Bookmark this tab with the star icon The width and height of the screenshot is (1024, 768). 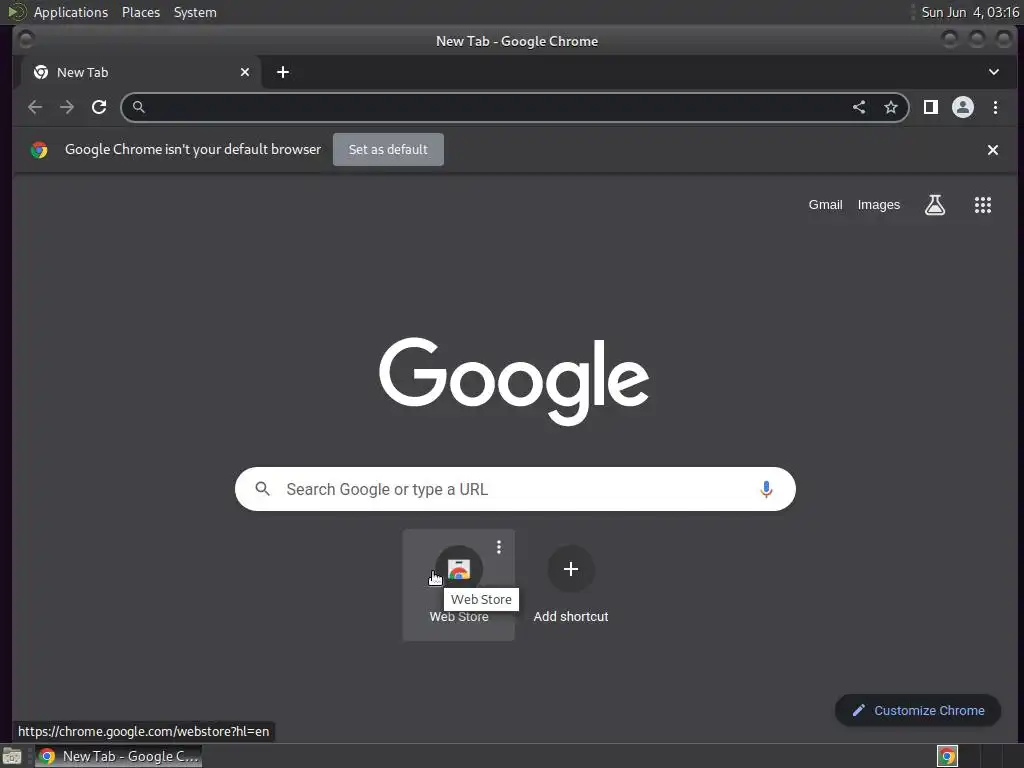click(891, 107)
